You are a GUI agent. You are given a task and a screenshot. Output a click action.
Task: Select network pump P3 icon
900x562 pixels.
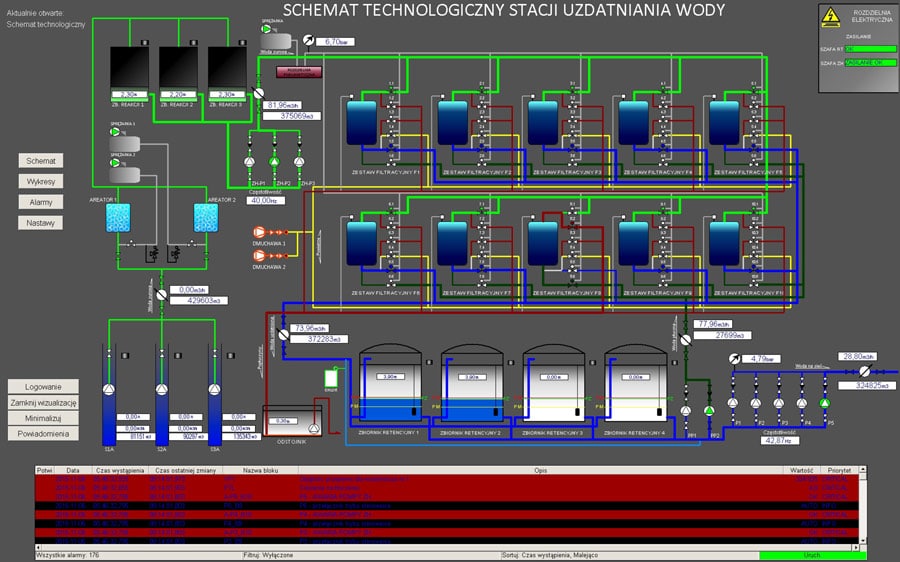click(x=779, y=403)
